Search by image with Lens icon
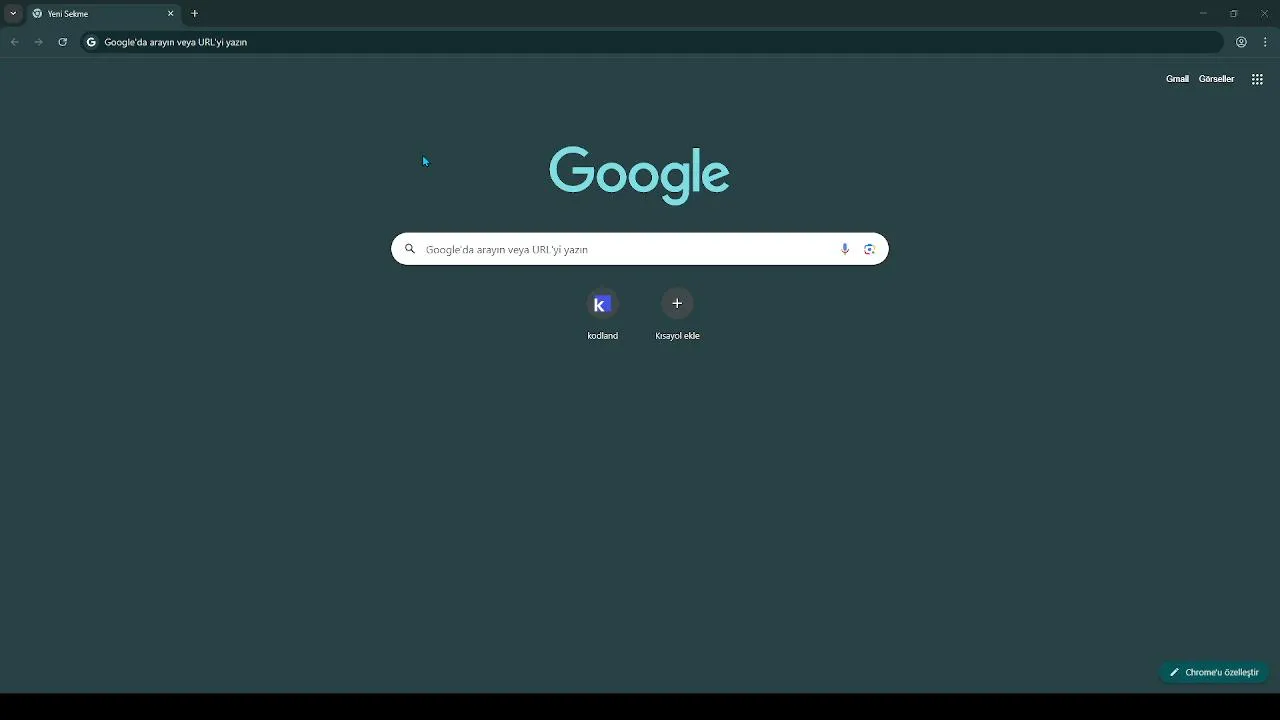Viewport: 1280px width, 720px height. point(869,249)
